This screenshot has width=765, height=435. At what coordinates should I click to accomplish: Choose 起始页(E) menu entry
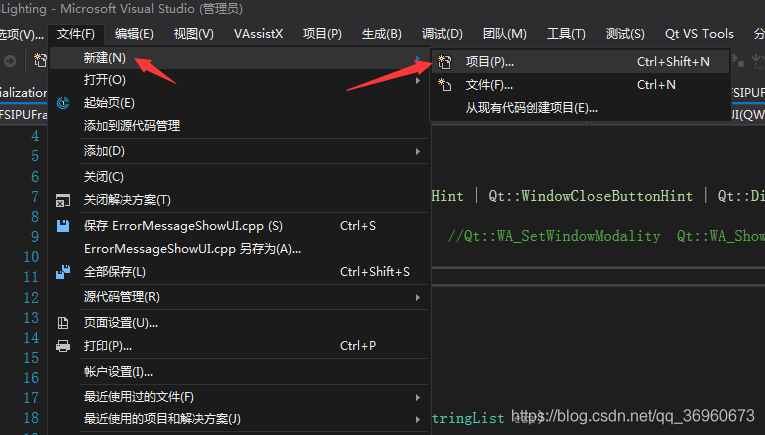[x=239, y=103]
